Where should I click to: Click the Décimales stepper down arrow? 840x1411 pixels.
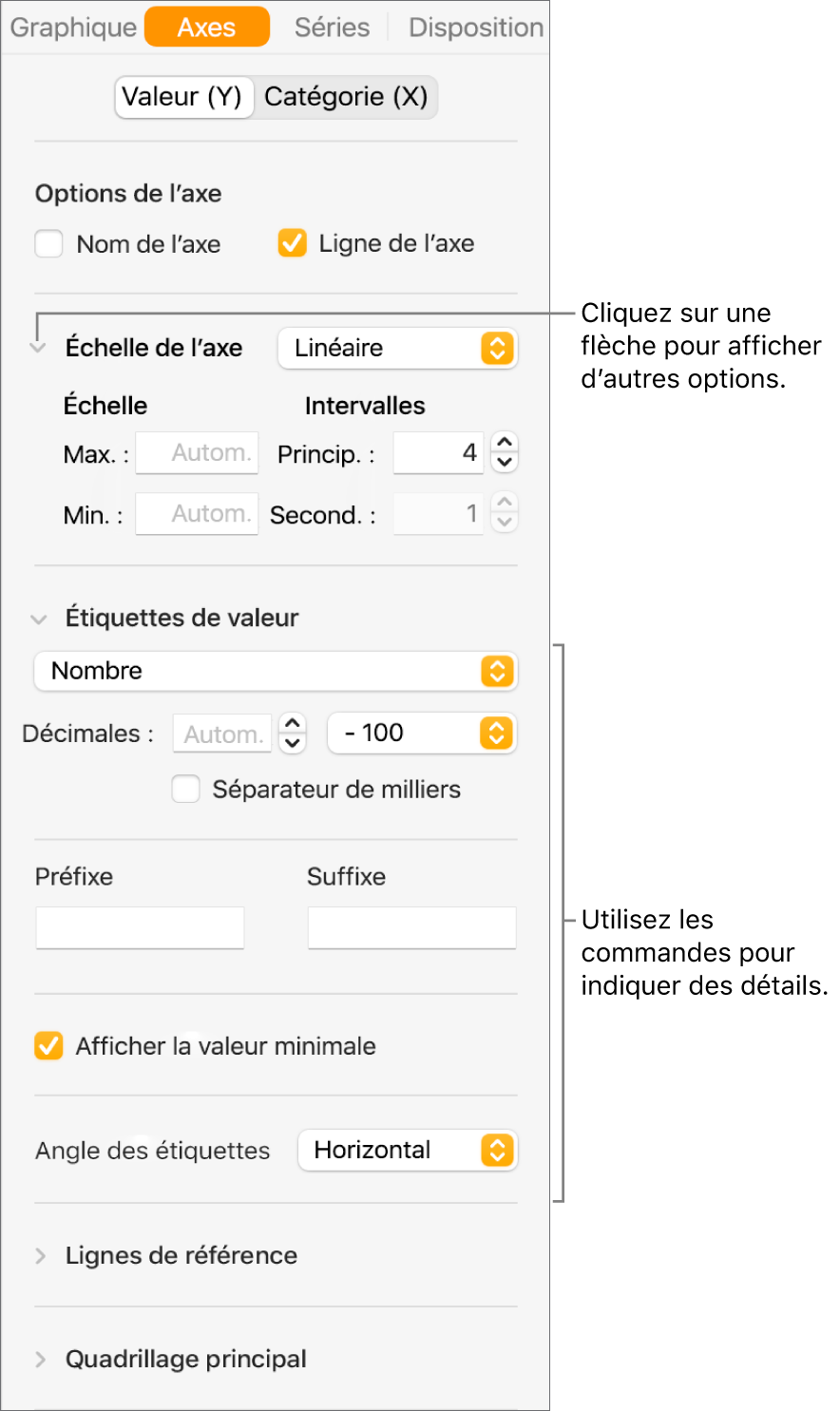[x=294, y=743]
